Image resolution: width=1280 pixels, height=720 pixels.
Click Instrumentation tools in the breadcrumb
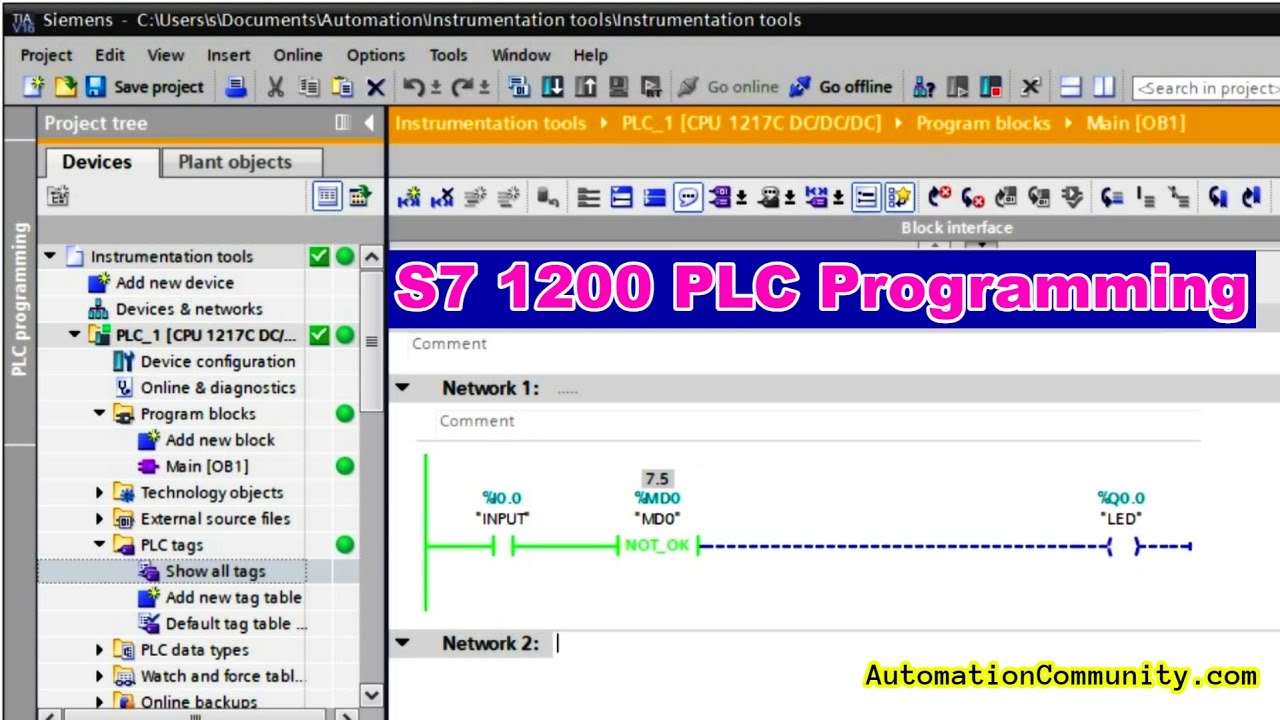490,123
